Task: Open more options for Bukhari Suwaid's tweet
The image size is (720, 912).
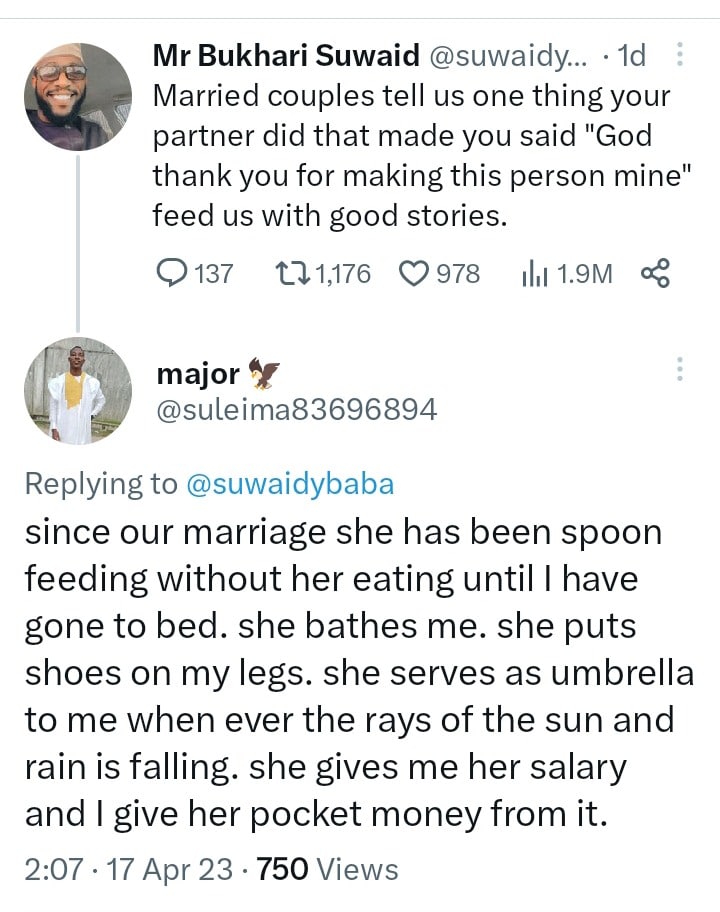Action: tap(680, 56)
